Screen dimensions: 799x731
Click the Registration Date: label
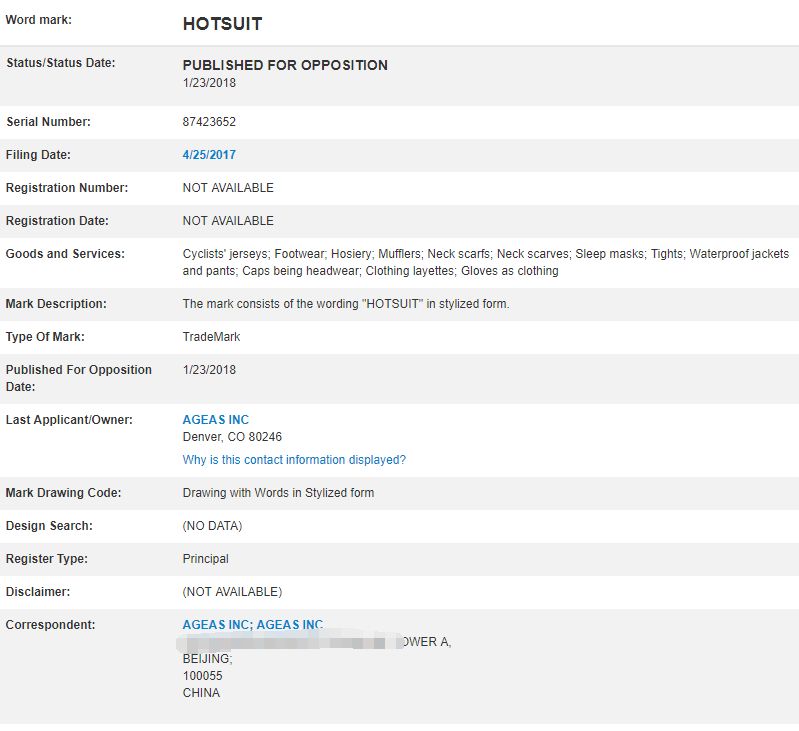[x=57, y=221]
